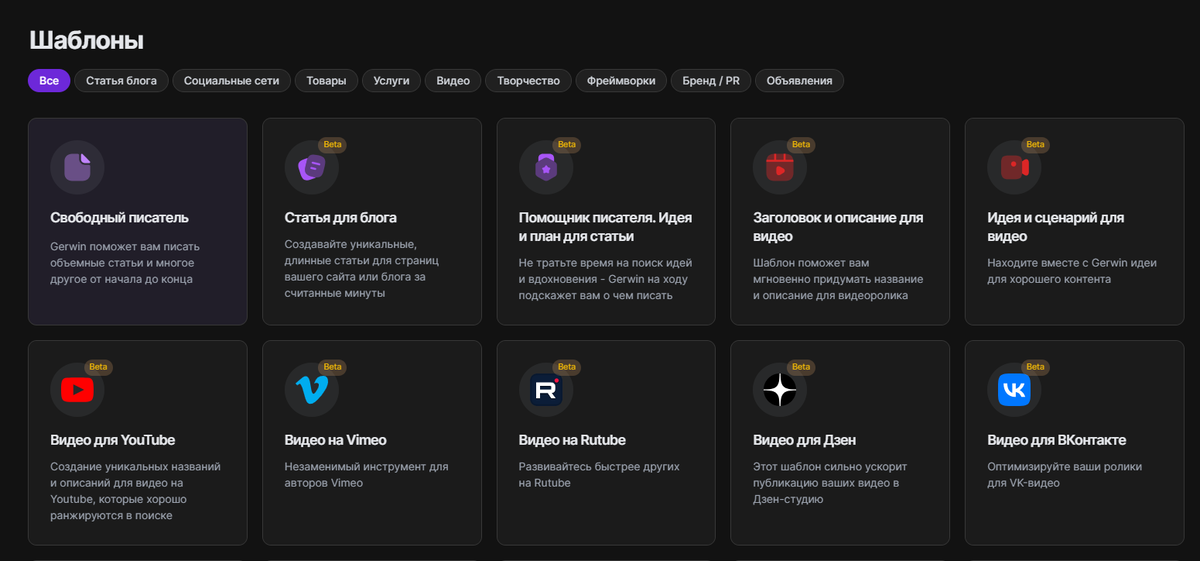Click the Свободный писатель note icon
This screenshot has height=561, width=1200.
[x=77, y=167]
